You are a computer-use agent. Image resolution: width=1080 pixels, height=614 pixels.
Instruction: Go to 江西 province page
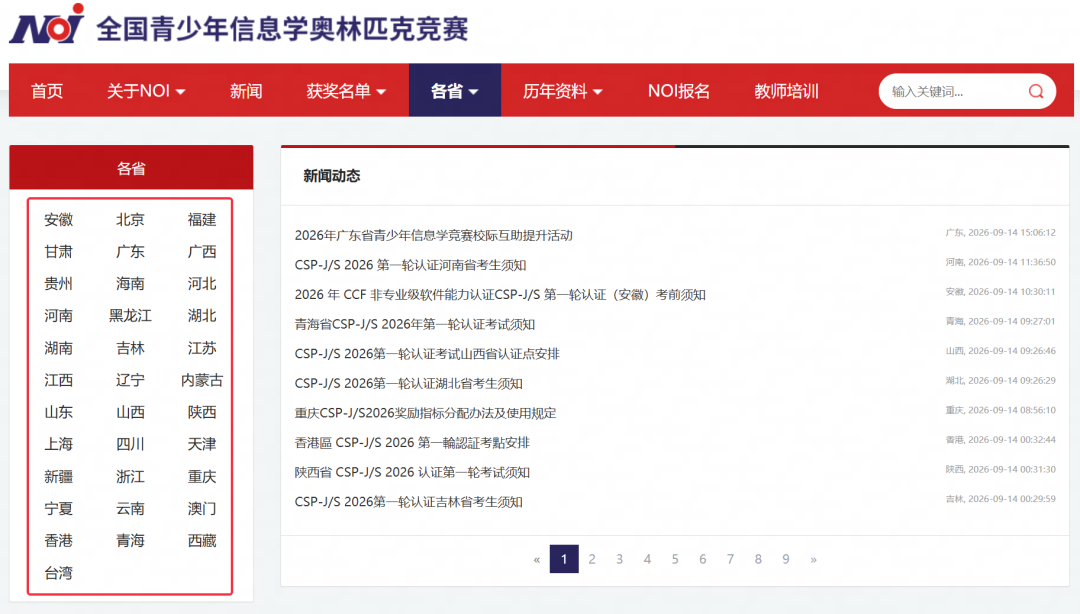coord(59,380)
